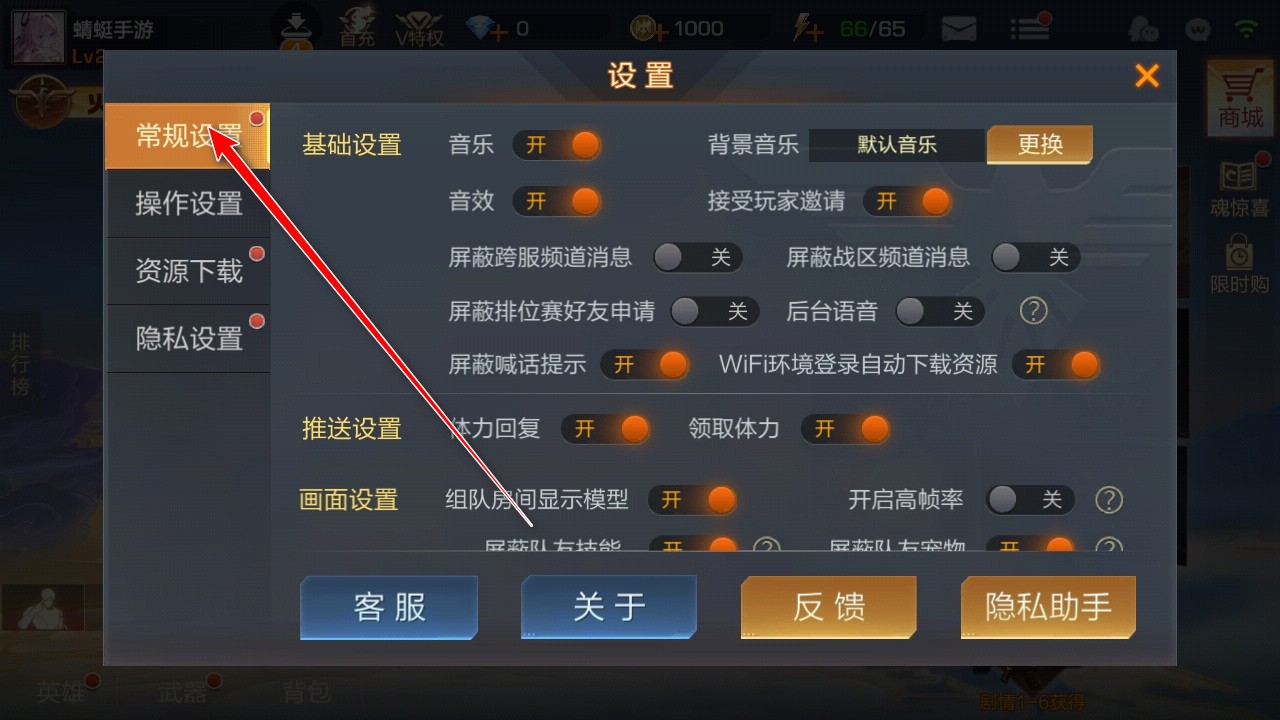Enable the 开启高帧率 high frame rate switch

pos(1030,499)
